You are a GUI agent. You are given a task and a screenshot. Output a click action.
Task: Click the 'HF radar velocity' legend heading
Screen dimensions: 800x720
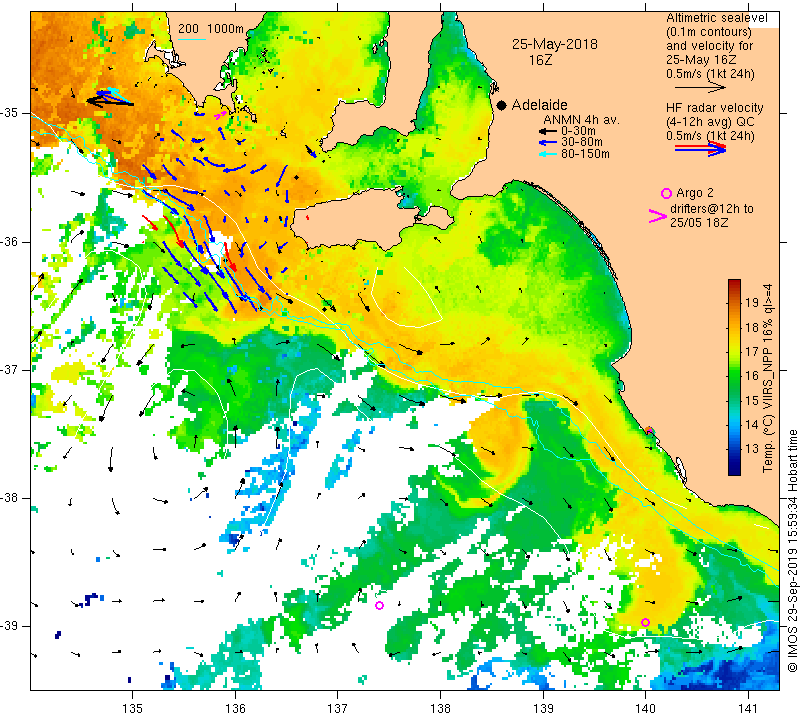click(x=714, y=108)
